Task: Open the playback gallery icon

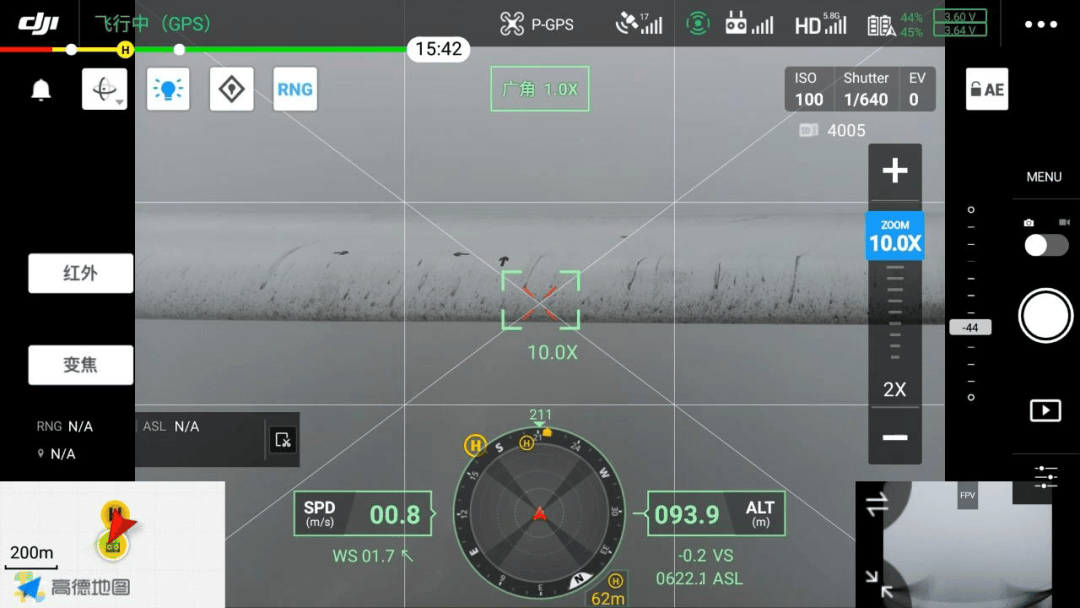Action: [x=1045, y=410]
